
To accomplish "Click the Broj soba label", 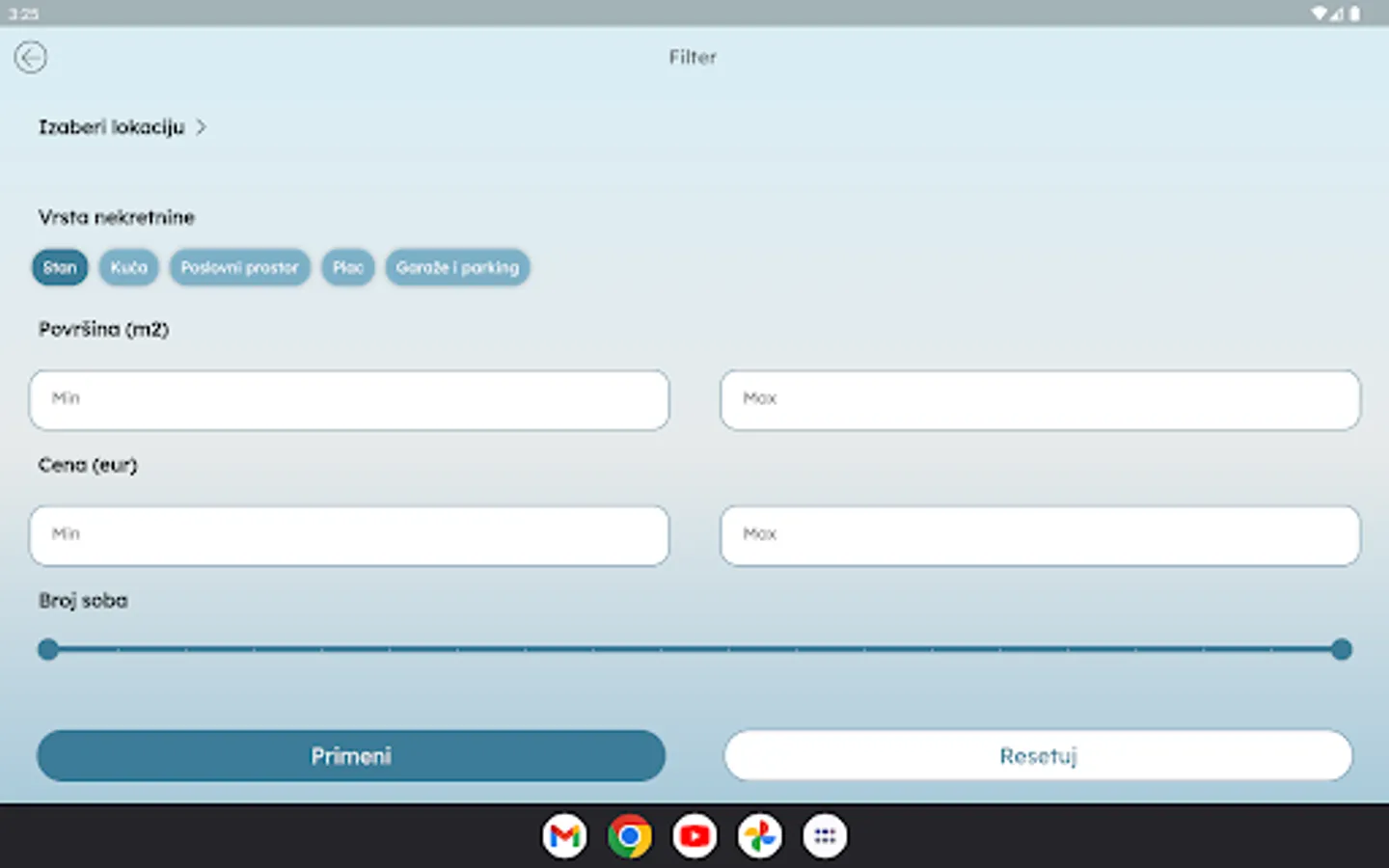I will (x=83, y=601).
